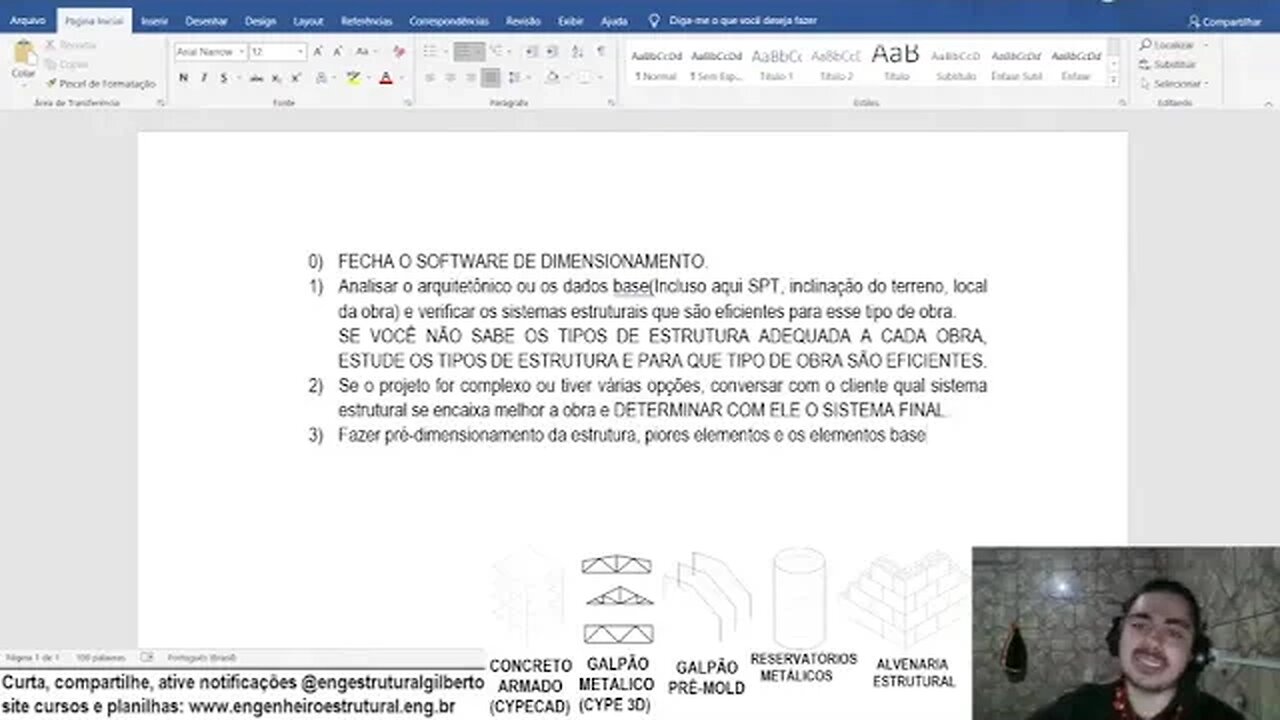Click the multilevel list icon
The image size is (1280, 720).
pos(498,51)
